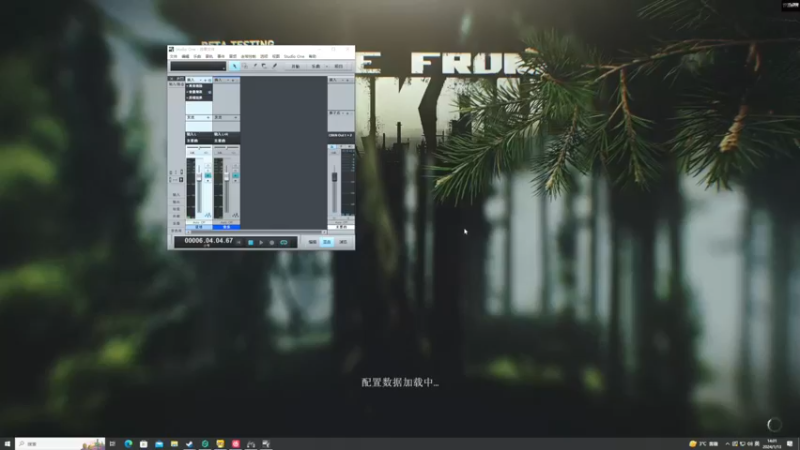Click the console horizontal scrollbar

257,232
